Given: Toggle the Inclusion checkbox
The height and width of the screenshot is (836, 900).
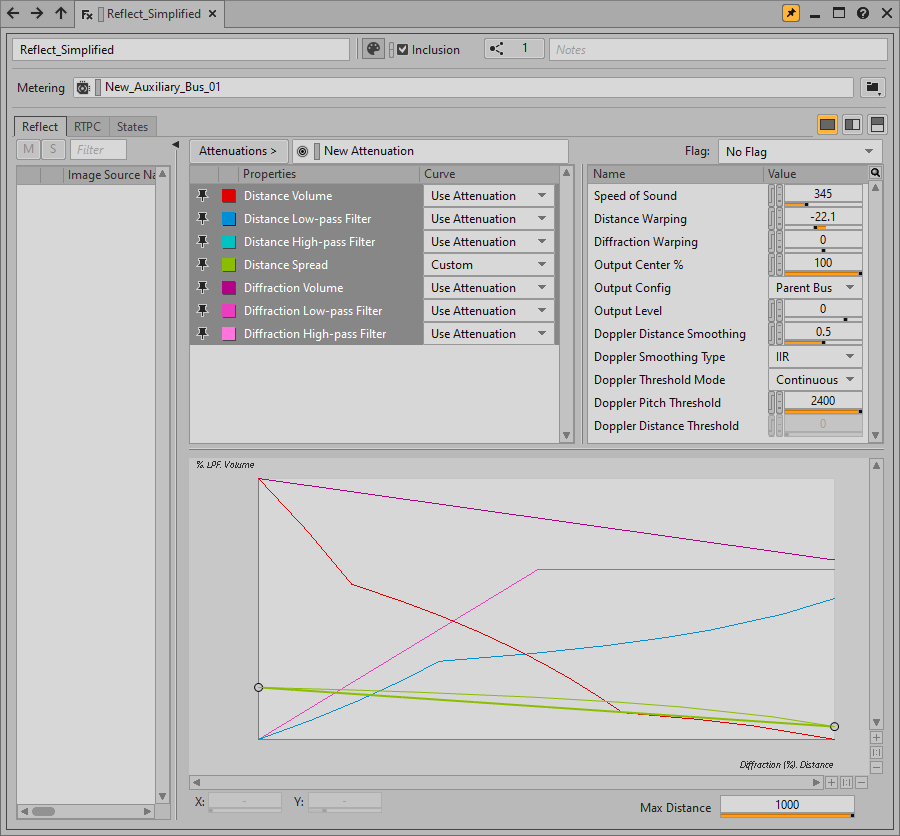Looking at the screenshot, I should 403,49.
